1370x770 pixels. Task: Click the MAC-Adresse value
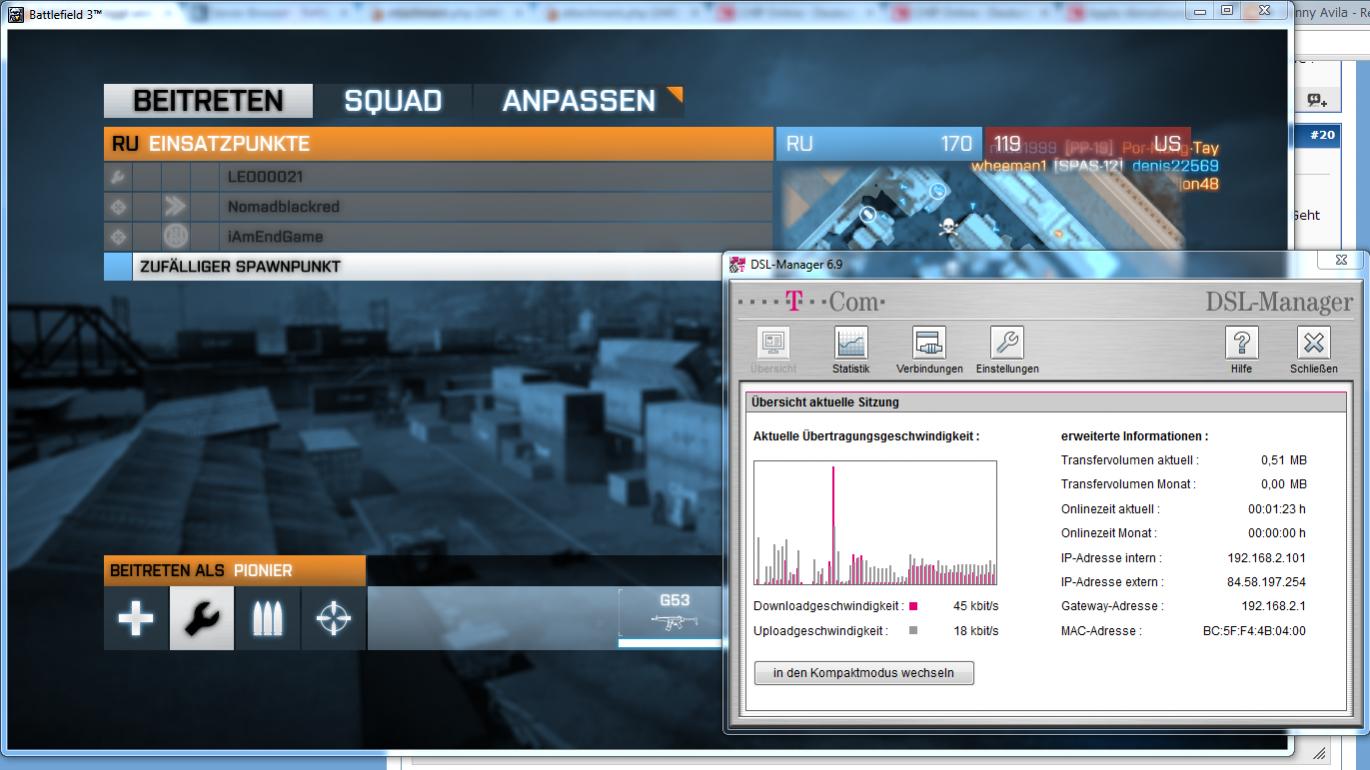click(1254, 631)
